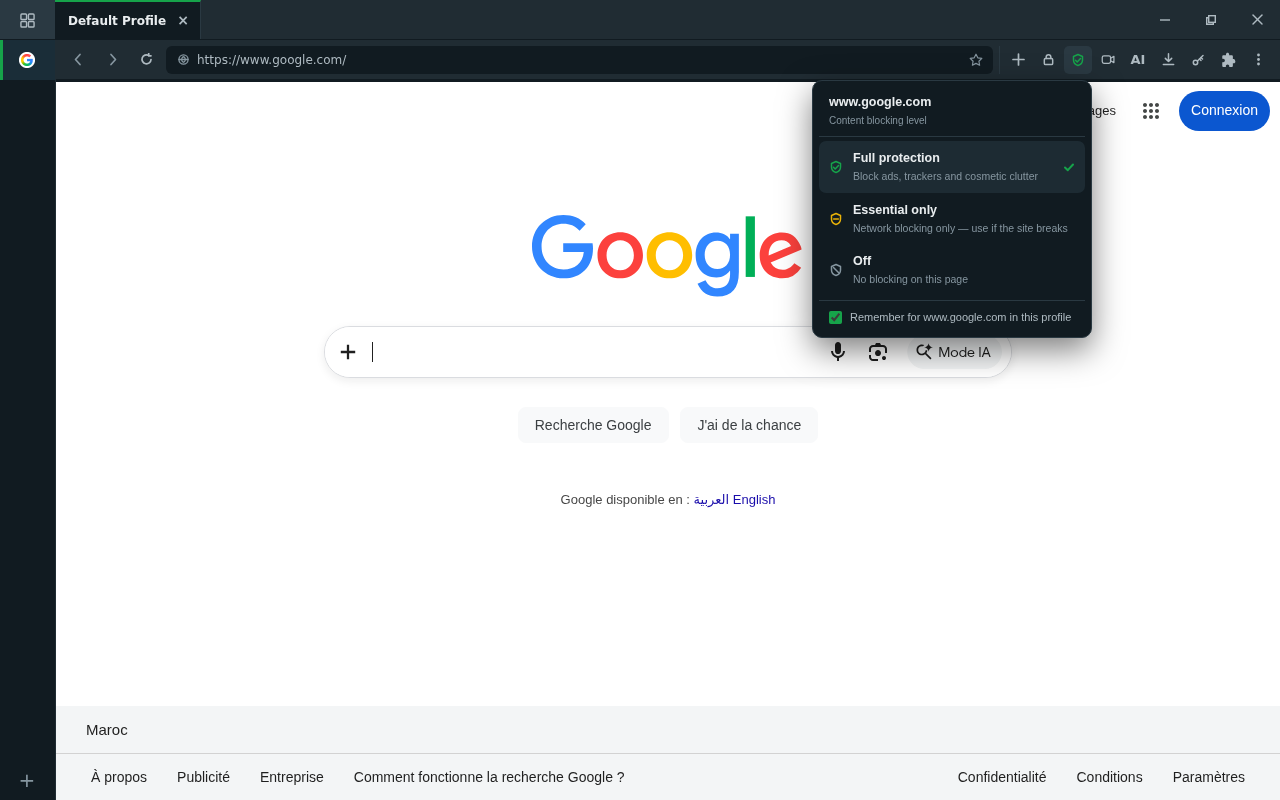Reload the current page

pos(146,60)
